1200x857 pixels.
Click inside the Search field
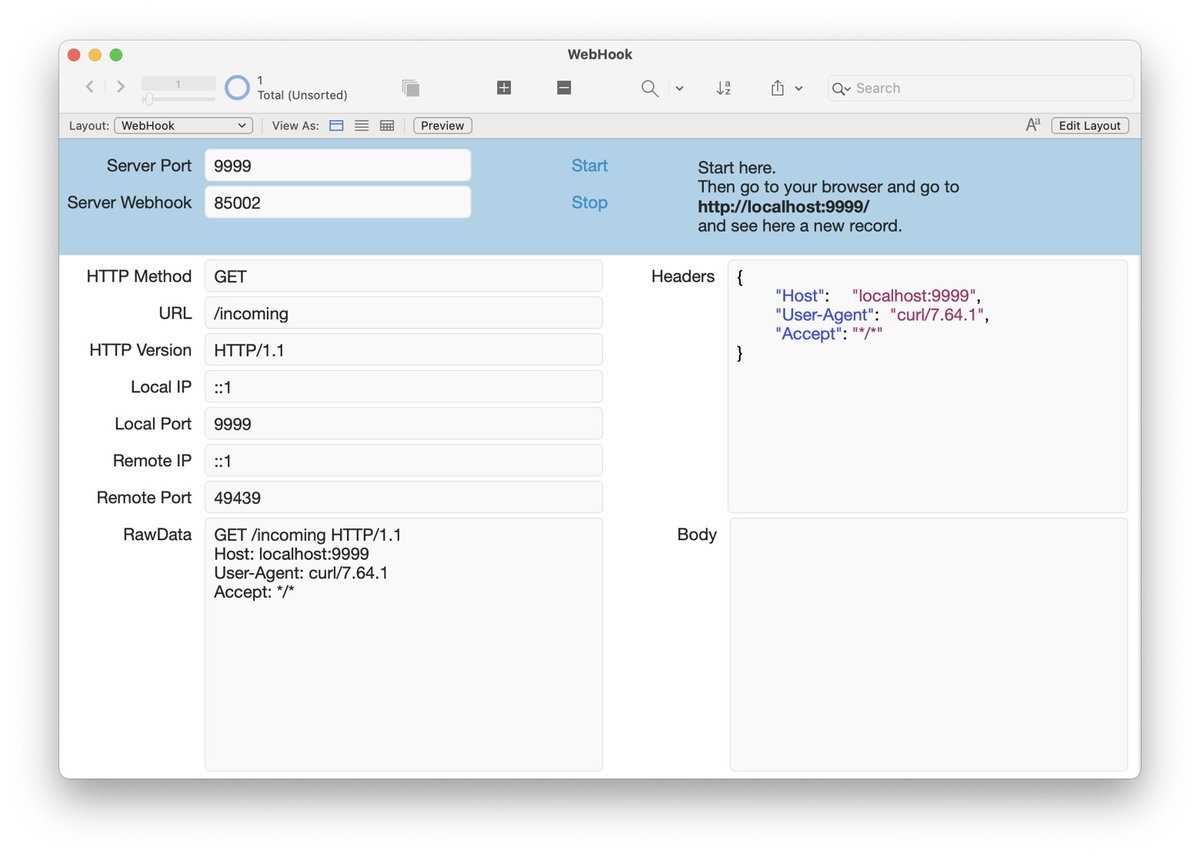click(978, 88)
